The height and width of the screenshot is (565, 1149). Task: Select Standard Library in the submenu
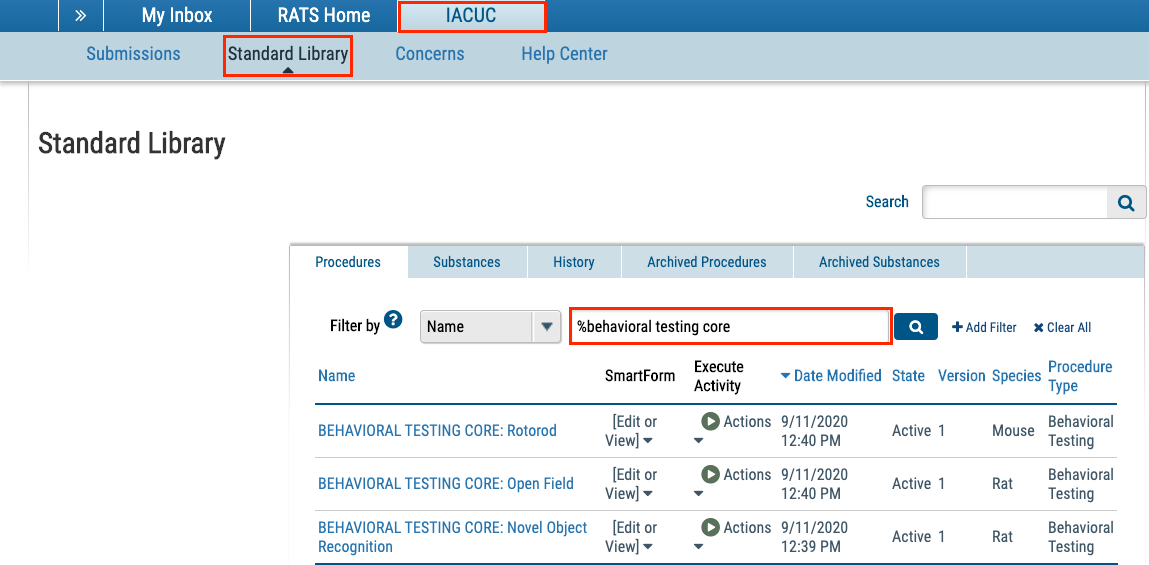(288, 53)
